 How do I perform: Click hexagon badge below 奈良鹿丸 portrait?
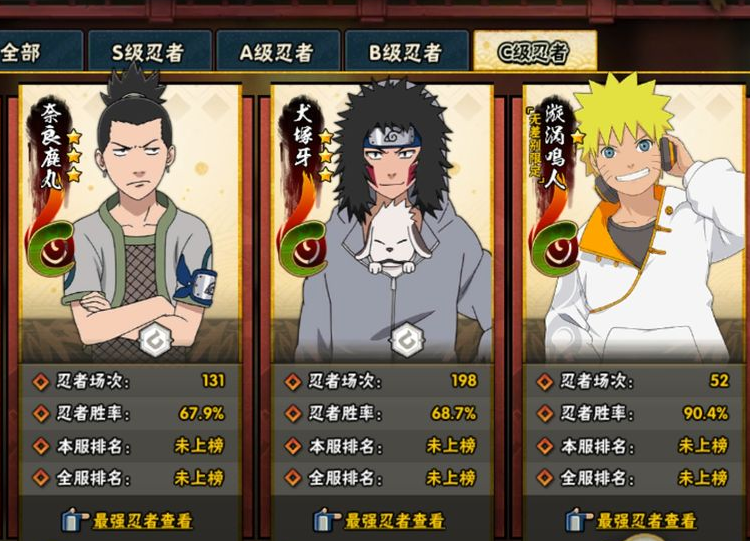point(155,341)
